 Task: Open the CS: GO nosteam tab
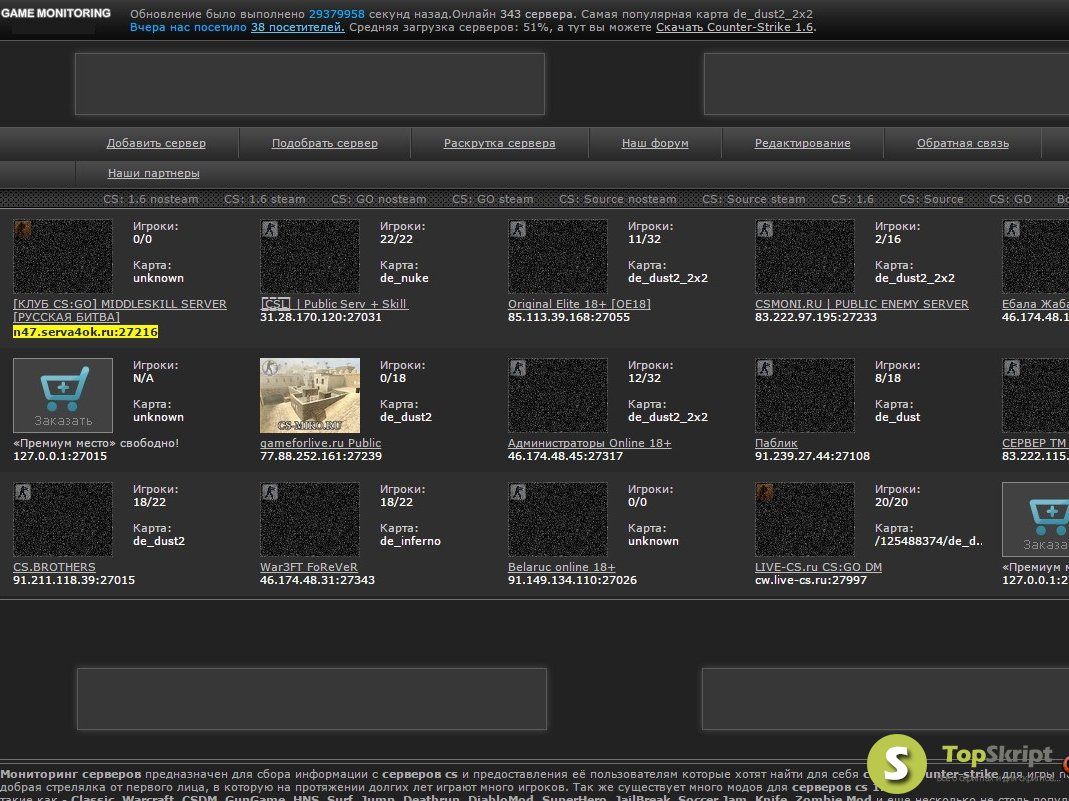tap(378, 199)
